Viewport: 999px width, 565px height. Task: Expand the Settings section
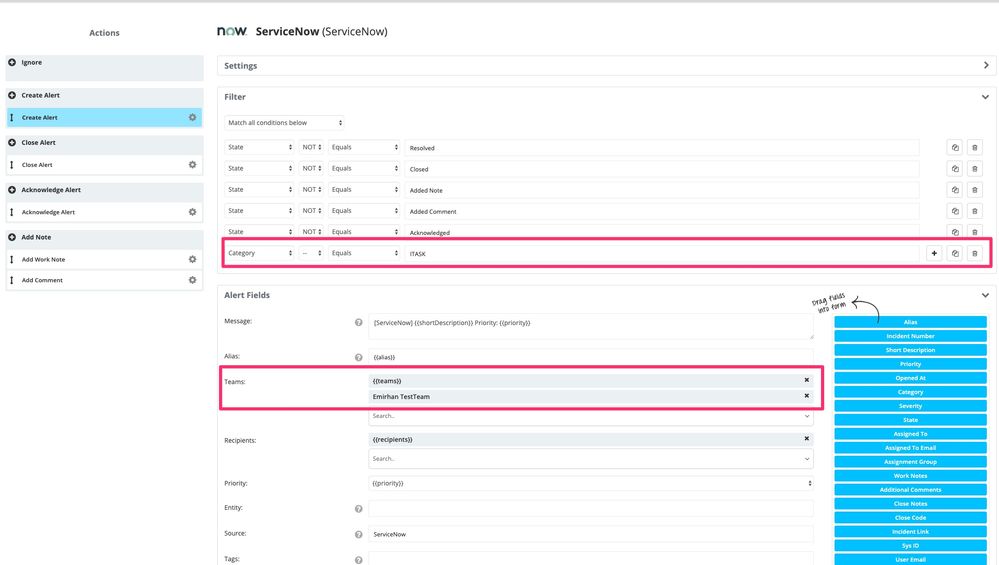986,66
